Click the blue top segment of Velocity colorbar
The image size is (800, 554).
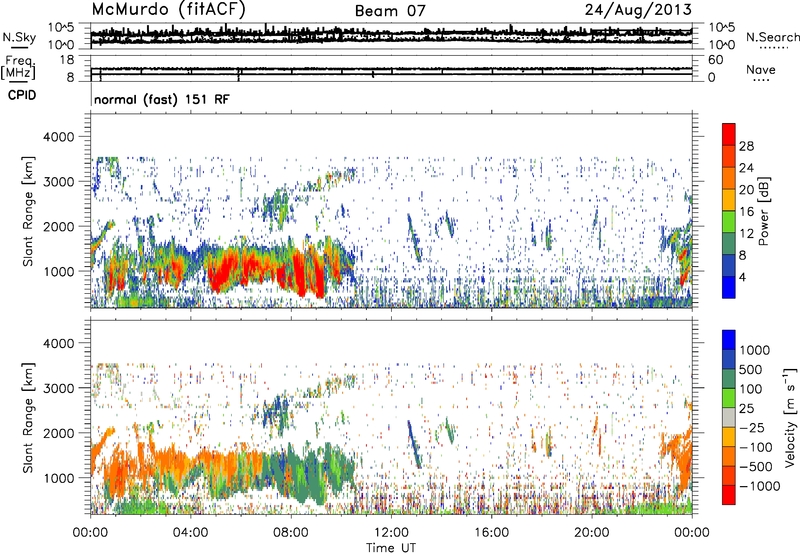click(x=729, y=340)
